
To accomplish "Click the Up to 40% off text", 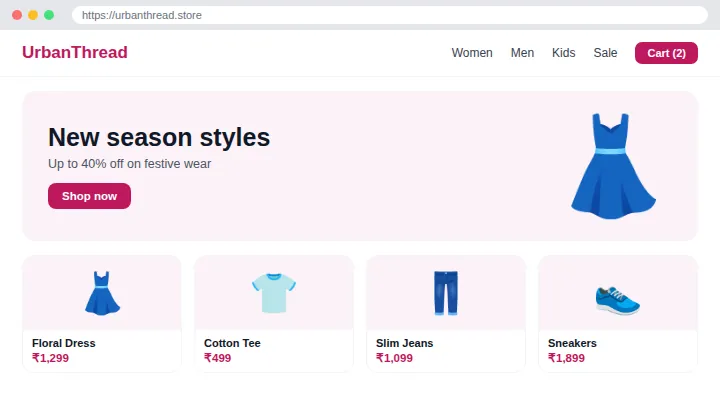I will pos(129,164).
